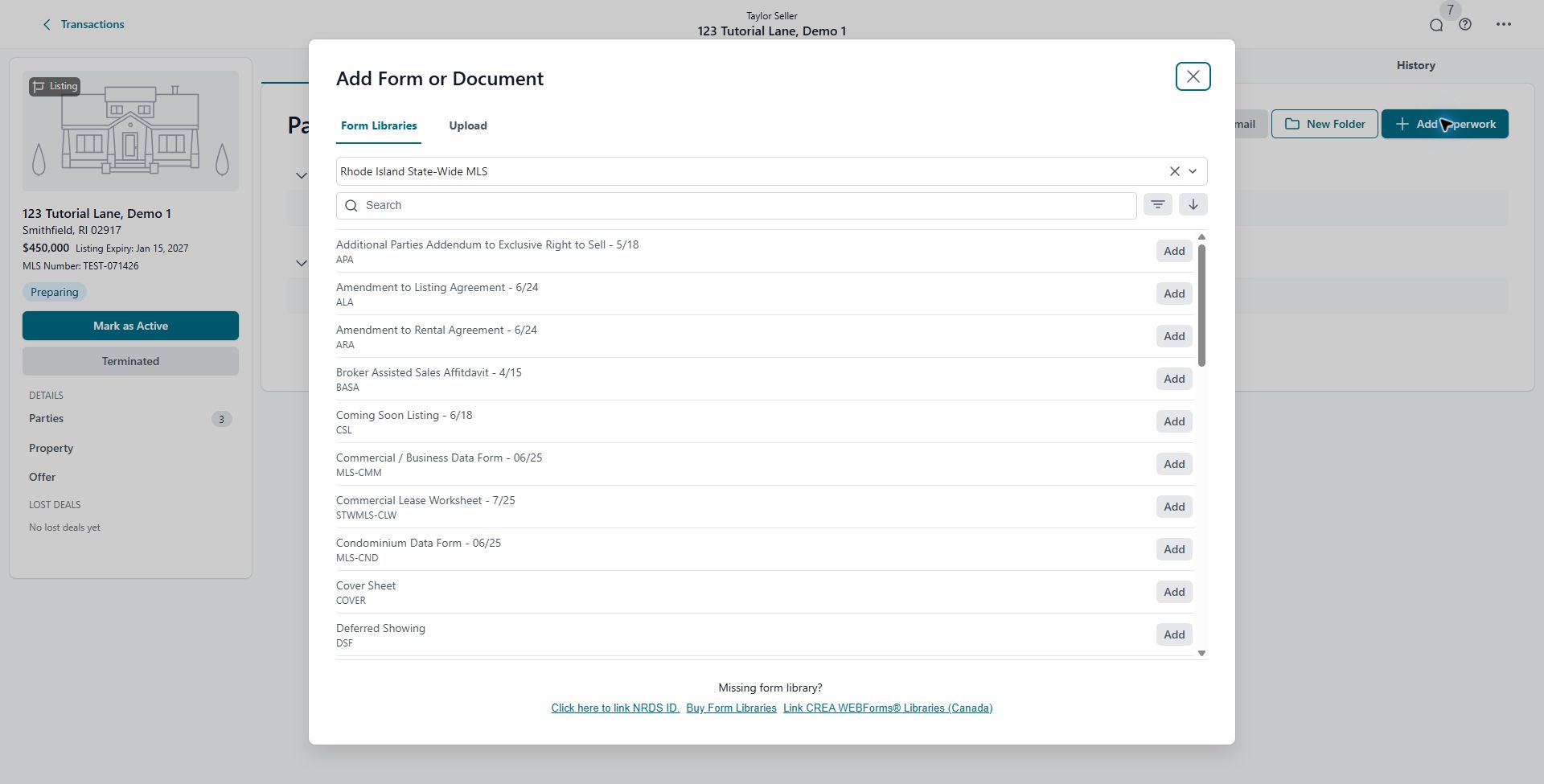Open the three-dot more options menu
The image size is (1544, 784).
tap(1504, 25)
